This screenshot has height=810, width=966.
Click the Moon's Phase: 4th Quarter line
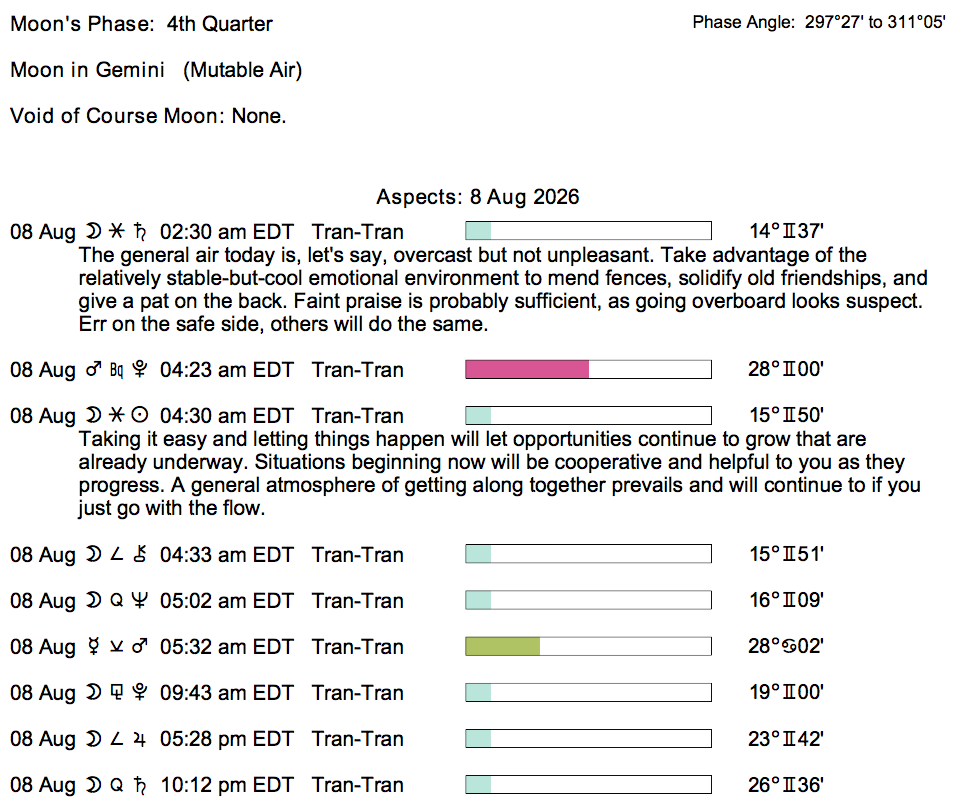pyautogui.click(x=141, y=24)
